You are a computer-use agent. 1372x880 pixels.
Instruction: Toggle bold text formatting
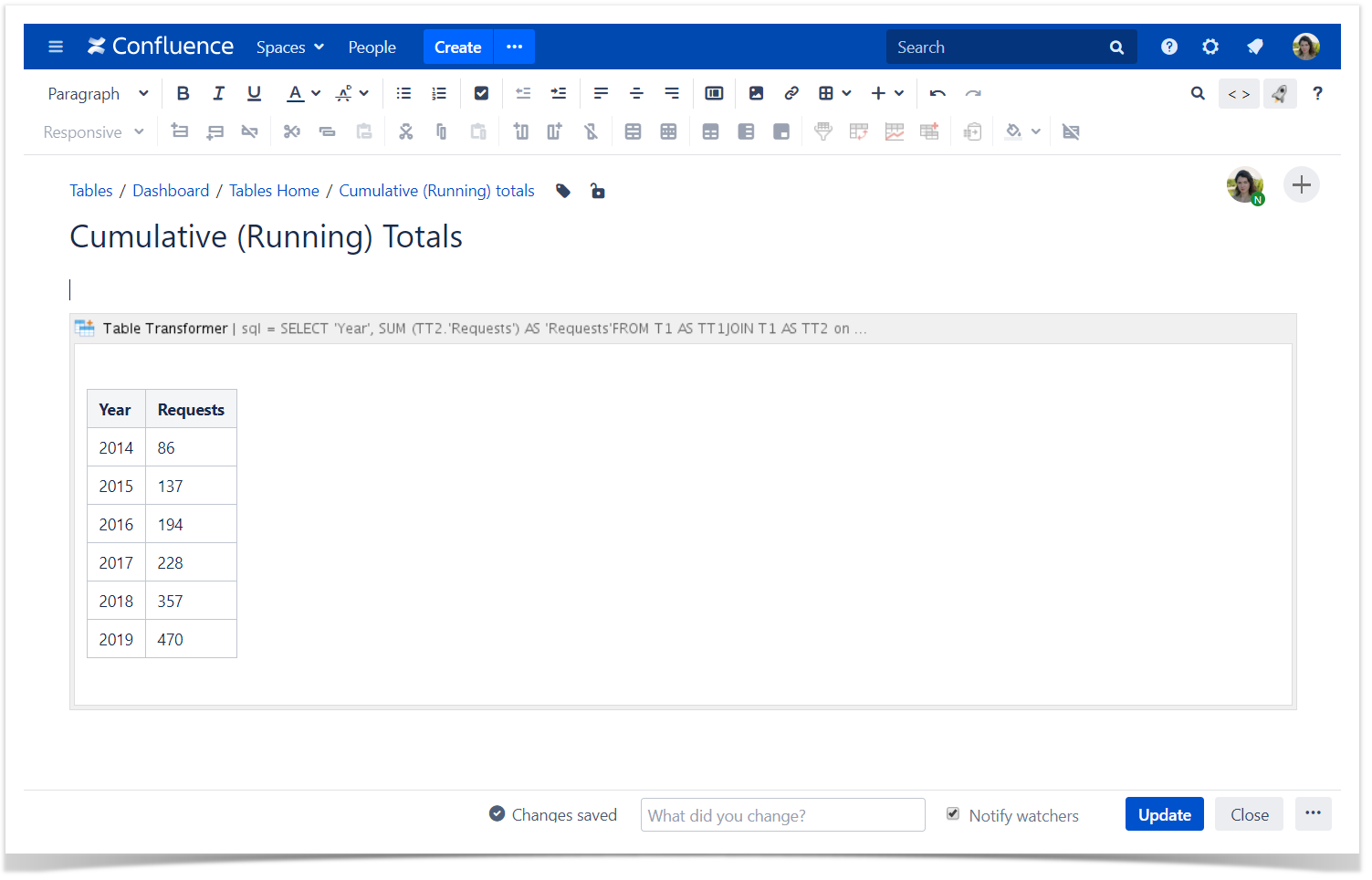point(183,93)
